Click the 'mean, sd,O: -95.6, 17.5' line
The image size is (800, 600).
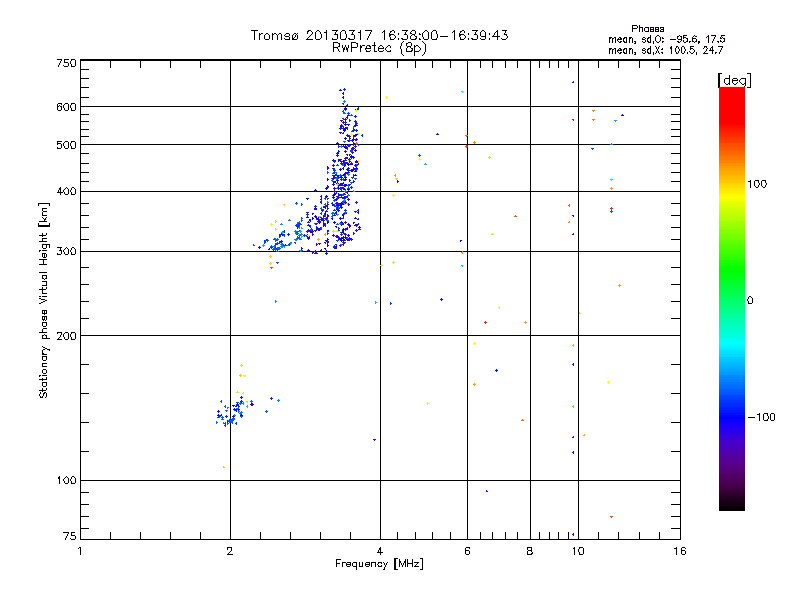pyautogui.click(x=666, y=39)
